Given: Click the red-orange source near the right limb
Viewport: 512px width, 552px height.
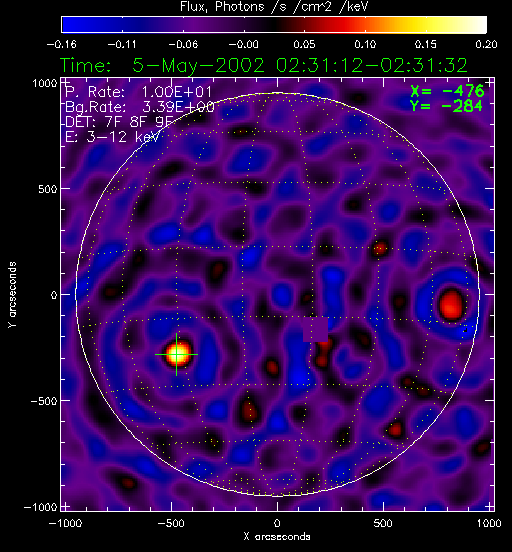Looking at the screenshot, I should pyautogui.click(x=451, y=305).
